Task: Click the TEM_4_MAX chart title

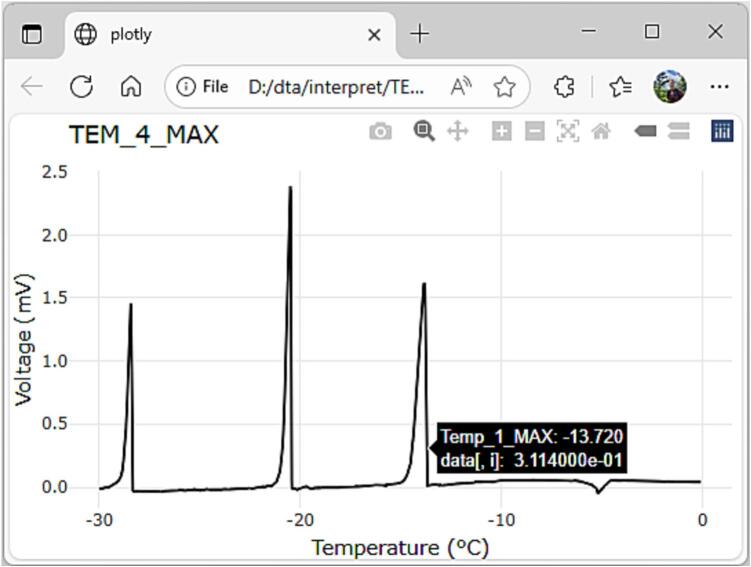Action: (144, 135)
